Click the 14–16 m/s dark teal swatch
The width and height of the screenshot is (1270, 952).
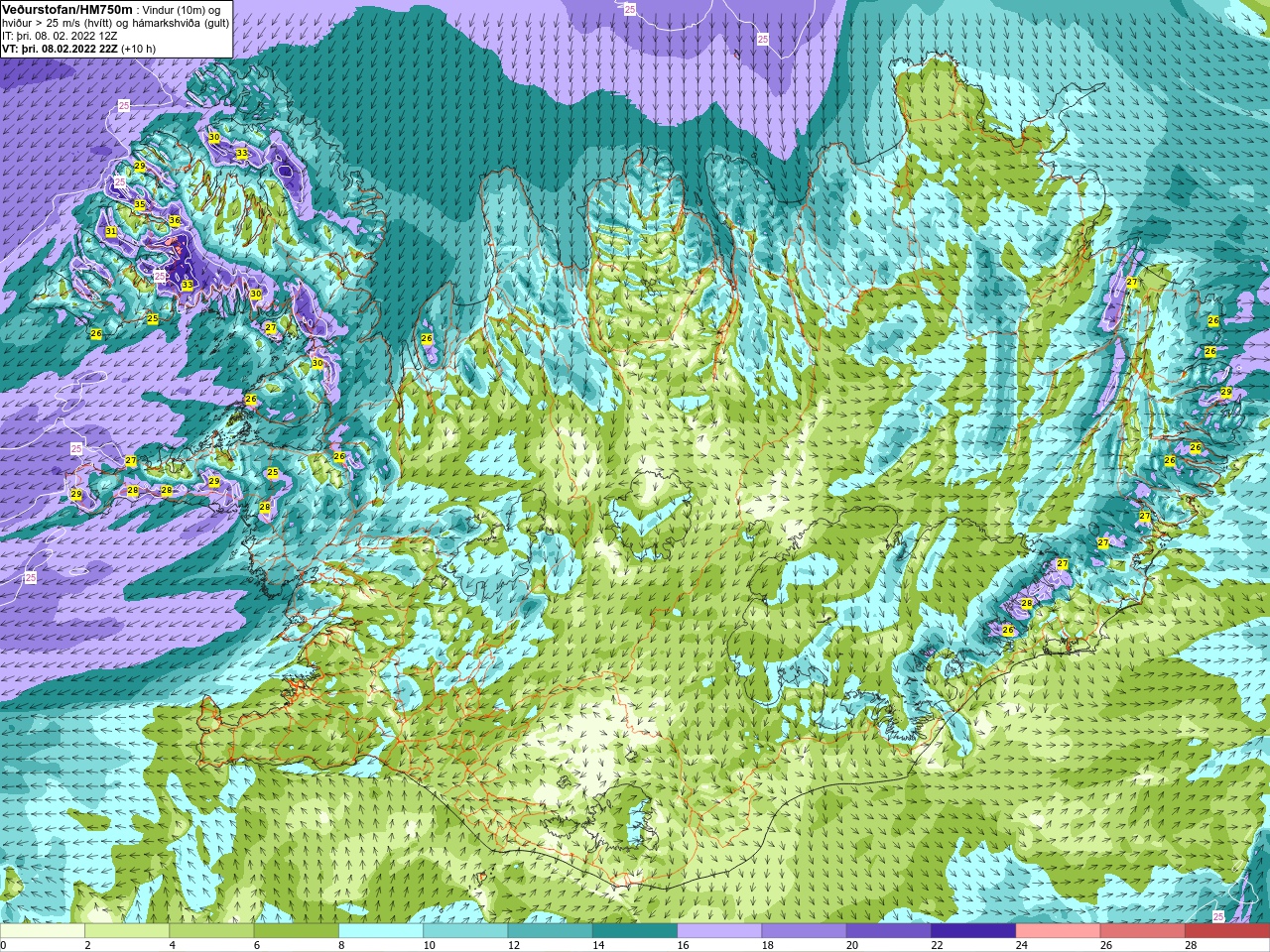click(635, 931)
